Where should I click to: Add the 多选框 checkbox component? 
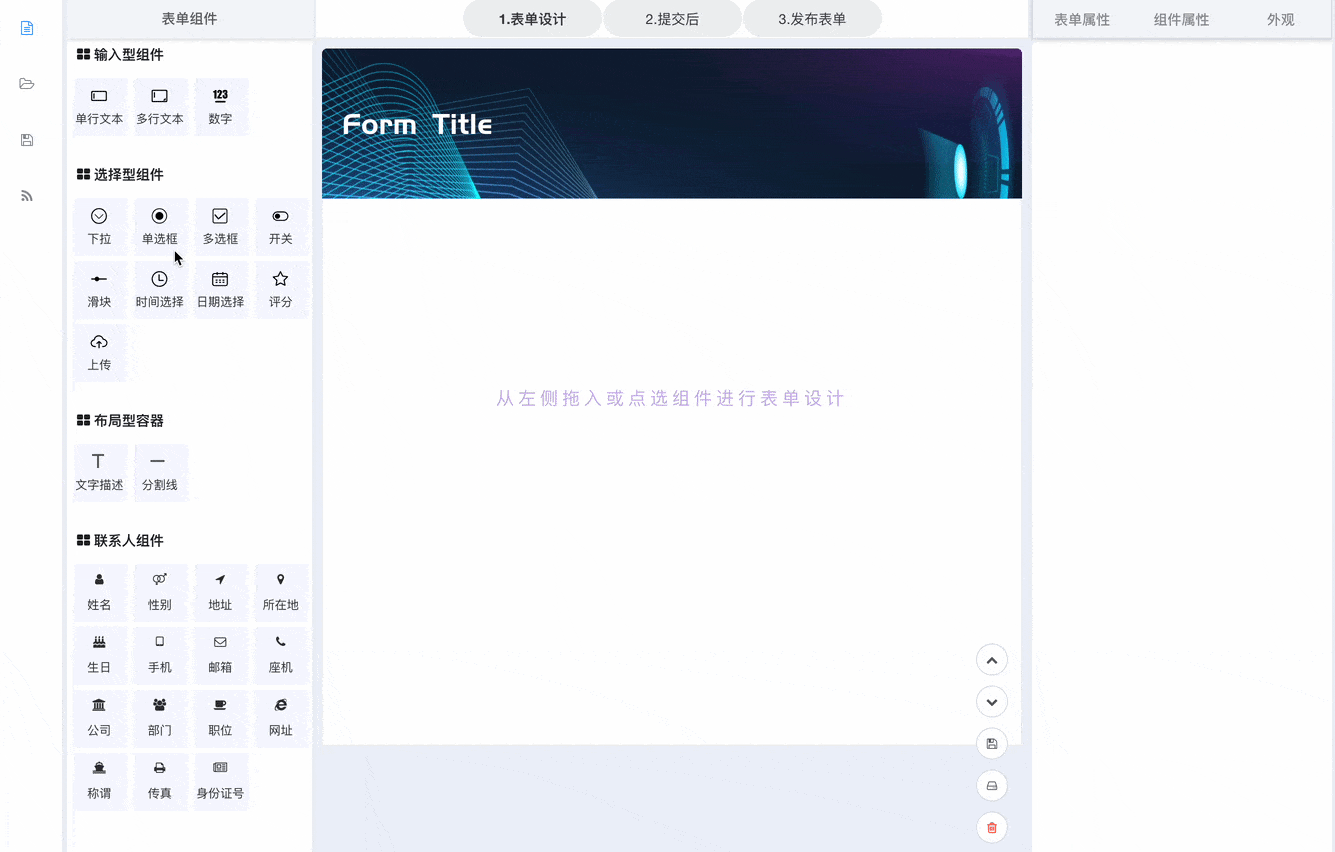220,226
